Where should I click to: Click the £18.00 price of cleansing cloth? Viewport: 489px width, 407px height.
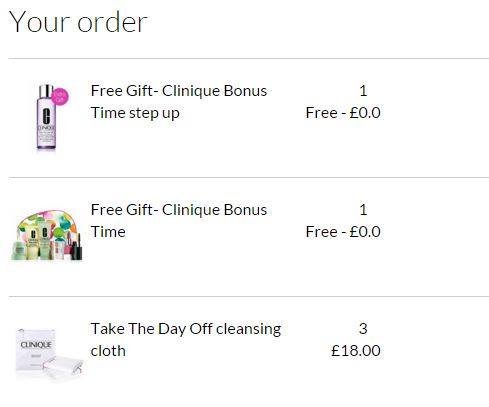click(356, 351)
